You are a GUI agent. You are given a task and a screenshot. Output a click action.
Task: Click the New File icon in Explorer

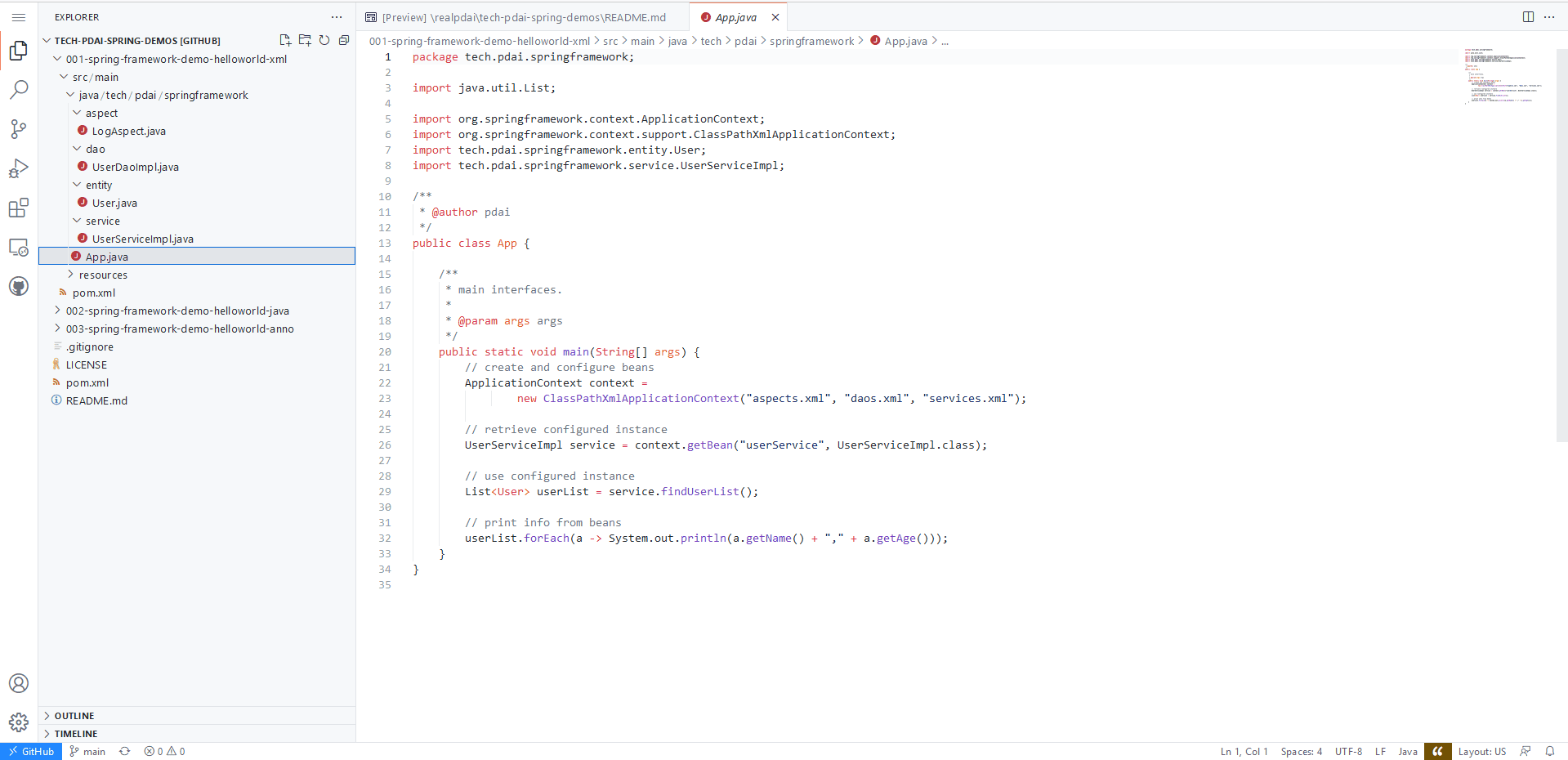(285, 40)
